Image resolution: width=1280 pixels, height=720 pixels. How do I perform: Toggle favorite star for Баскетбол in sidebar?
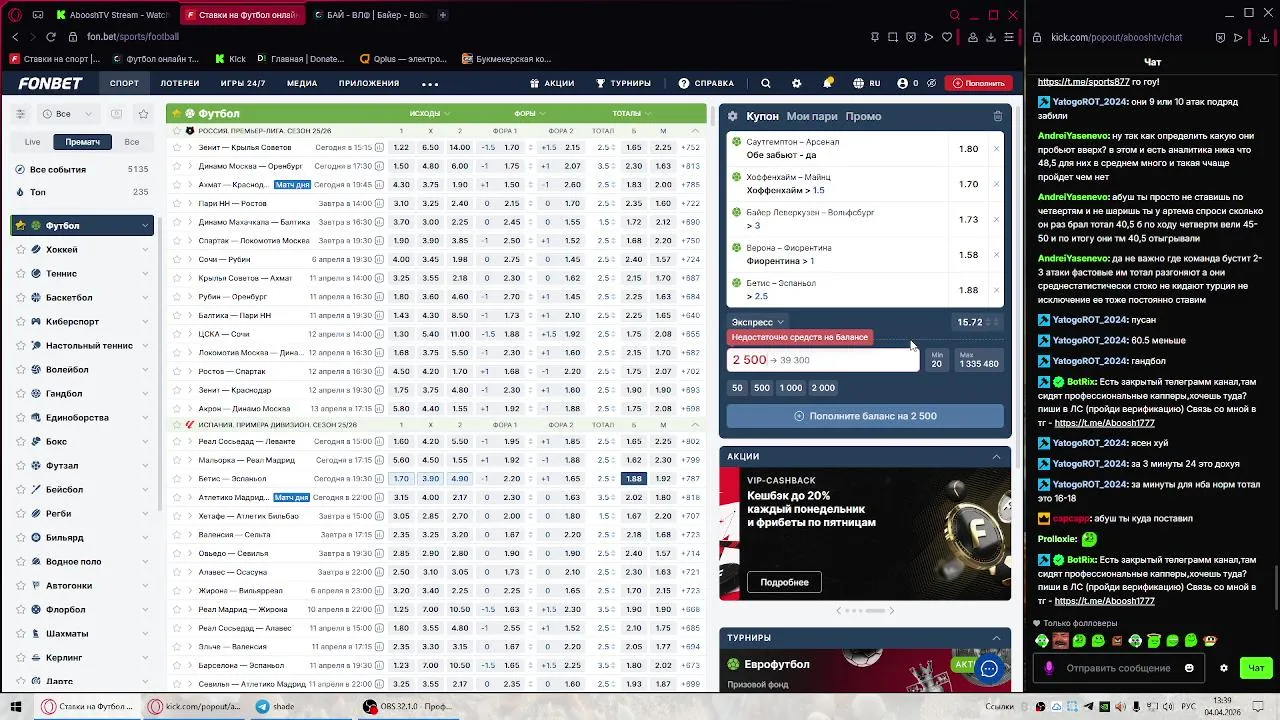coord(21,298)
